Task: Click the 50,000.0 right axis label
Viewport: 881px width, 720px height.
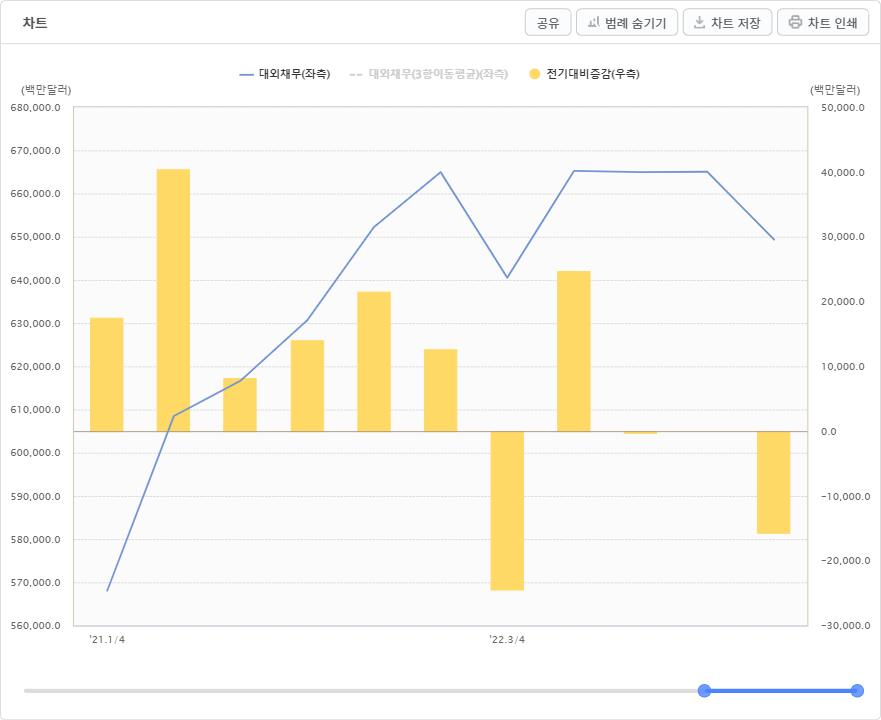Action: (x=843, y=107)
